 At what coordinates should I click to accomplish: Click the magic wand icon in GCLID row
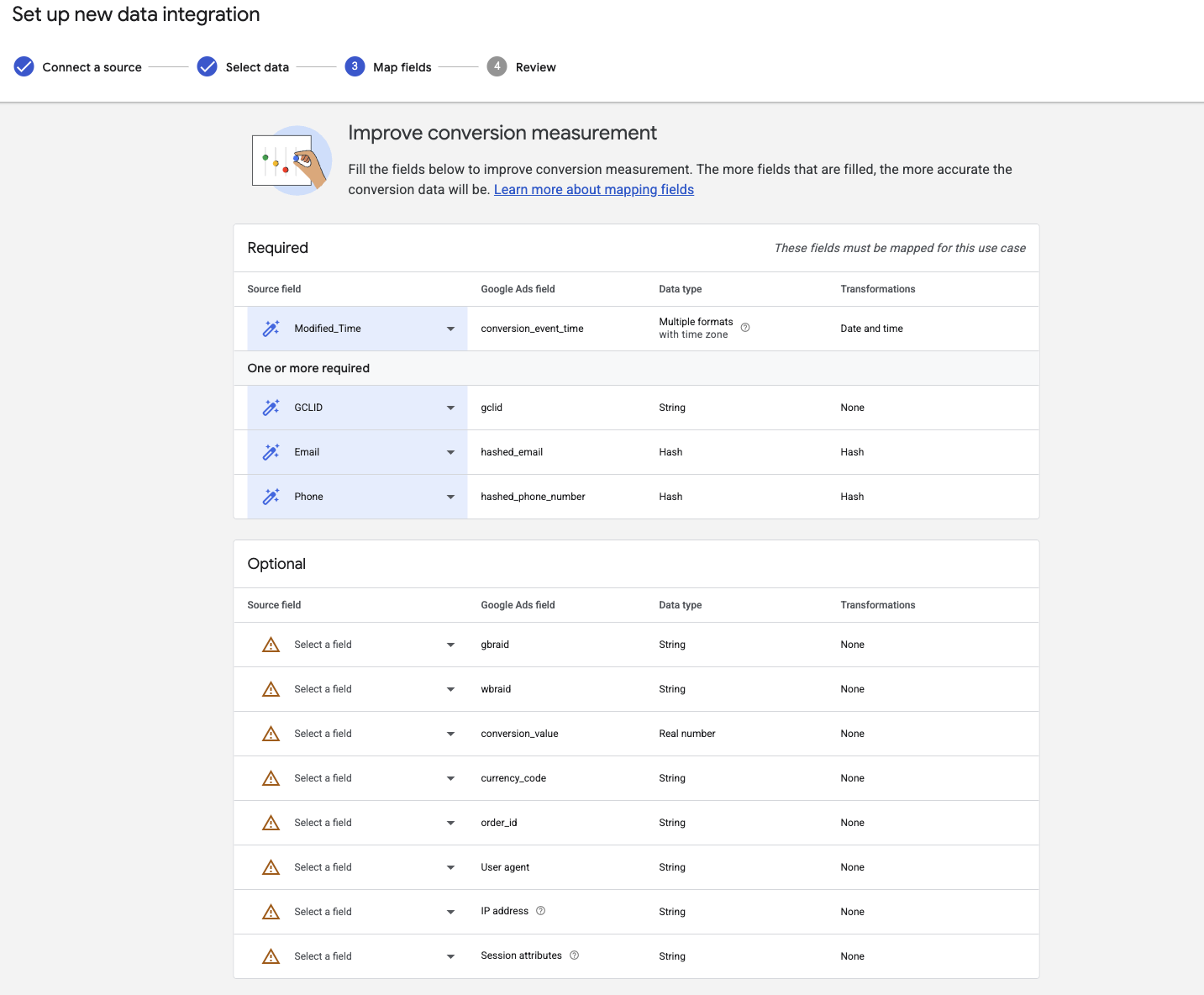[x=271, y=408]
